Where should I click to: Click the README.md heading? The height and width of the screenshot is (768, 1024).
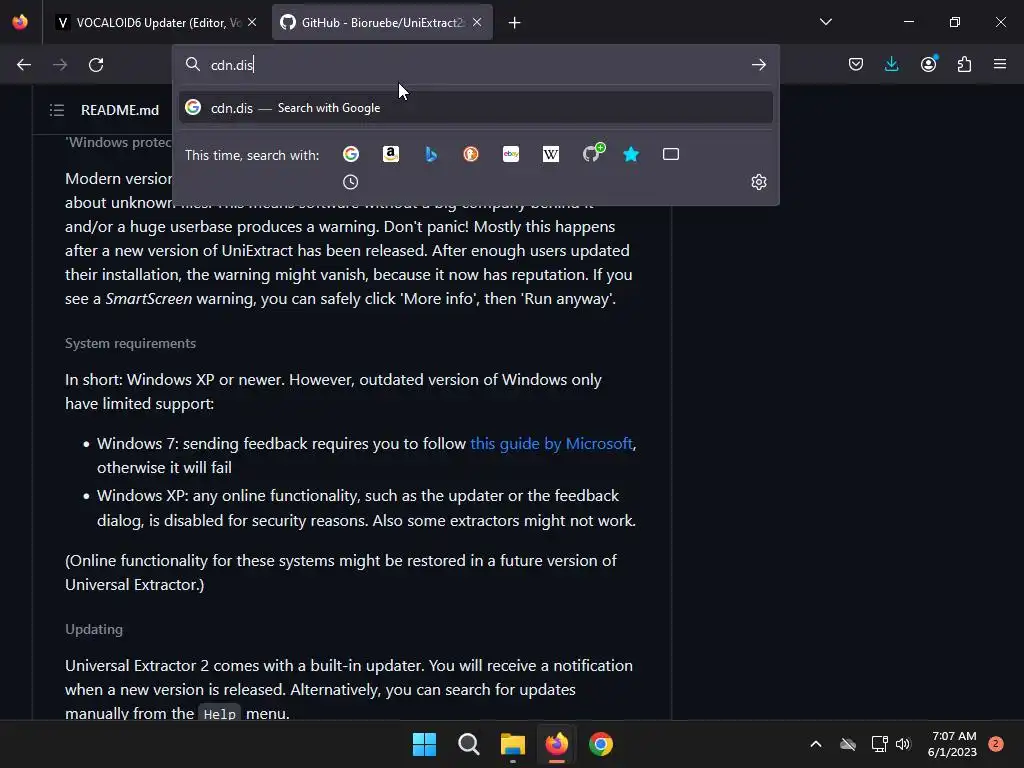click(120, 110)
